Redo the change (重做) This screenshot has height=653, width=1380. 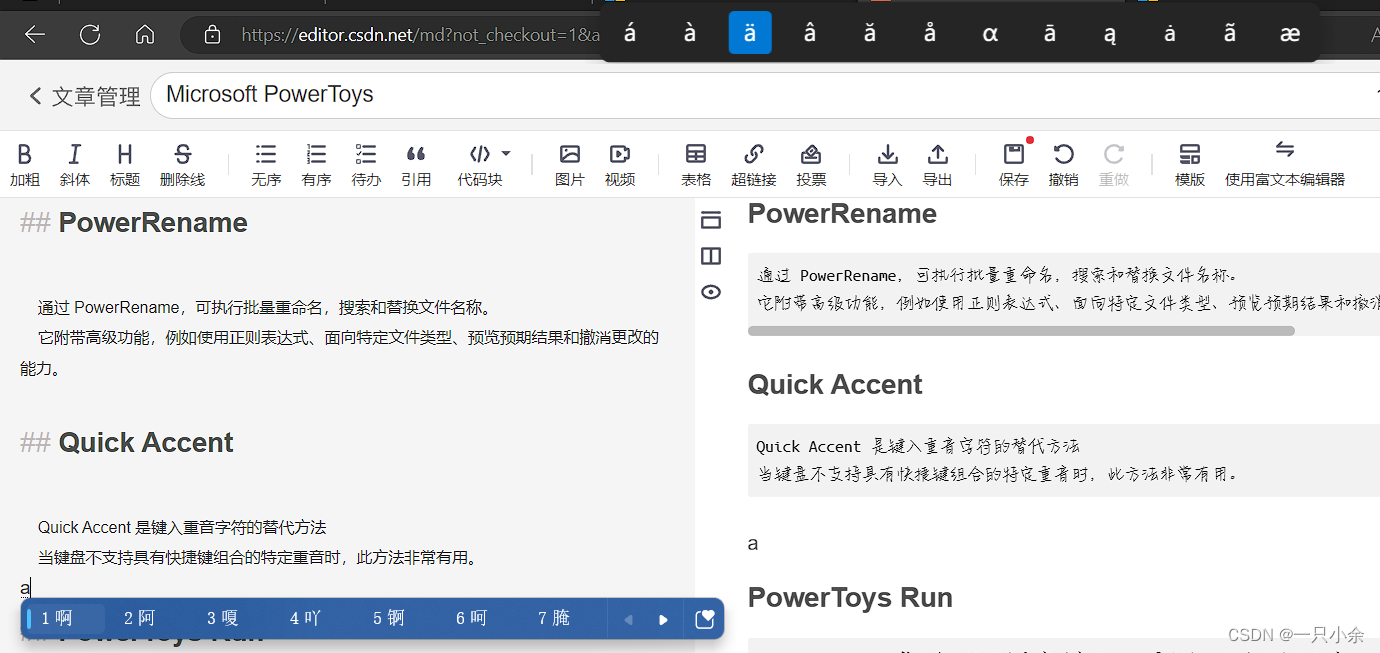pyautogui.click(x=1114, y=165)
